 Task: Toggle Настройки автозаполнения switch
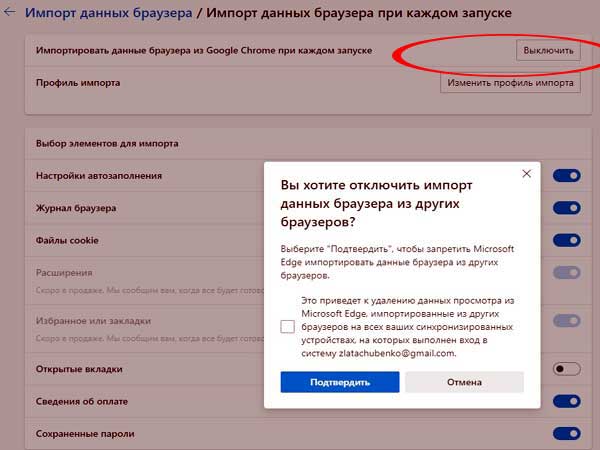(x=567, y=176)
